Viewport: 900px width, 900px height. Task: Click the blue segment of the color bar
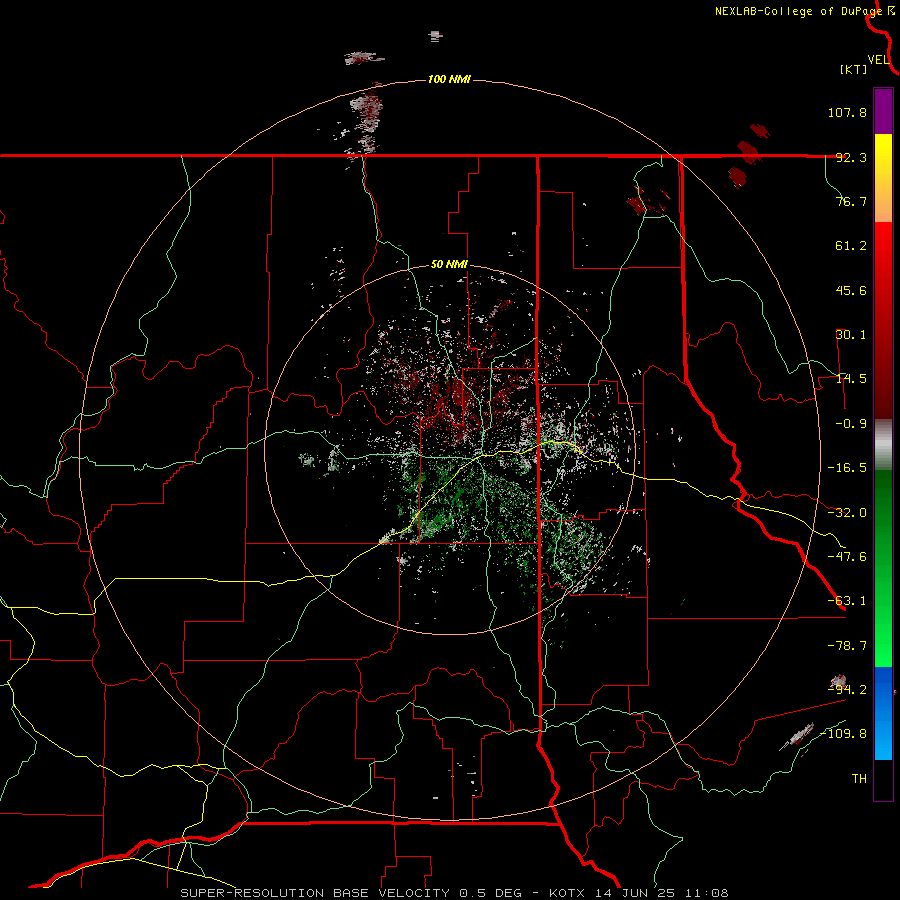(883, 713)
